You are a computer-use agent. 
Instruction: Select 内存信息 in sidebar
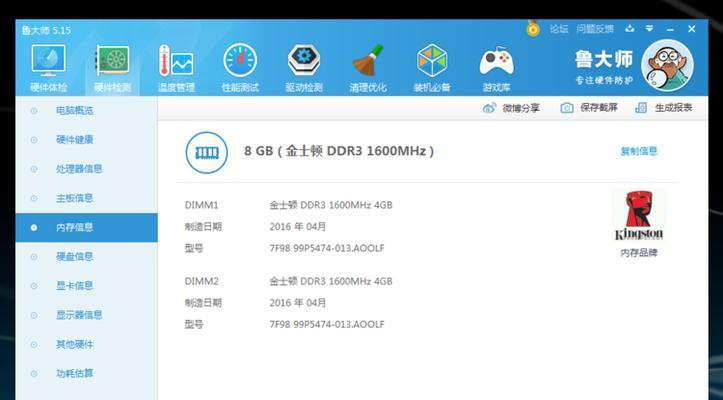tap(87, 227)
